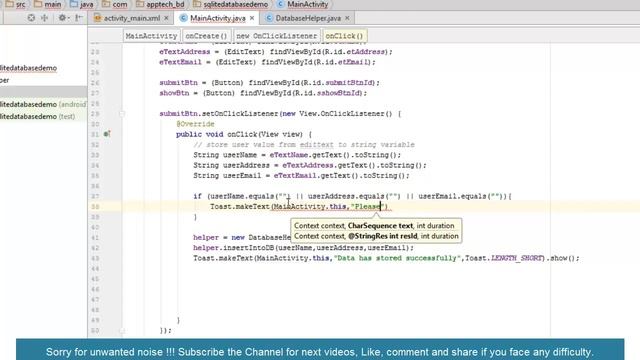Click the override gutter icon on line 31

tap(107, 134)
